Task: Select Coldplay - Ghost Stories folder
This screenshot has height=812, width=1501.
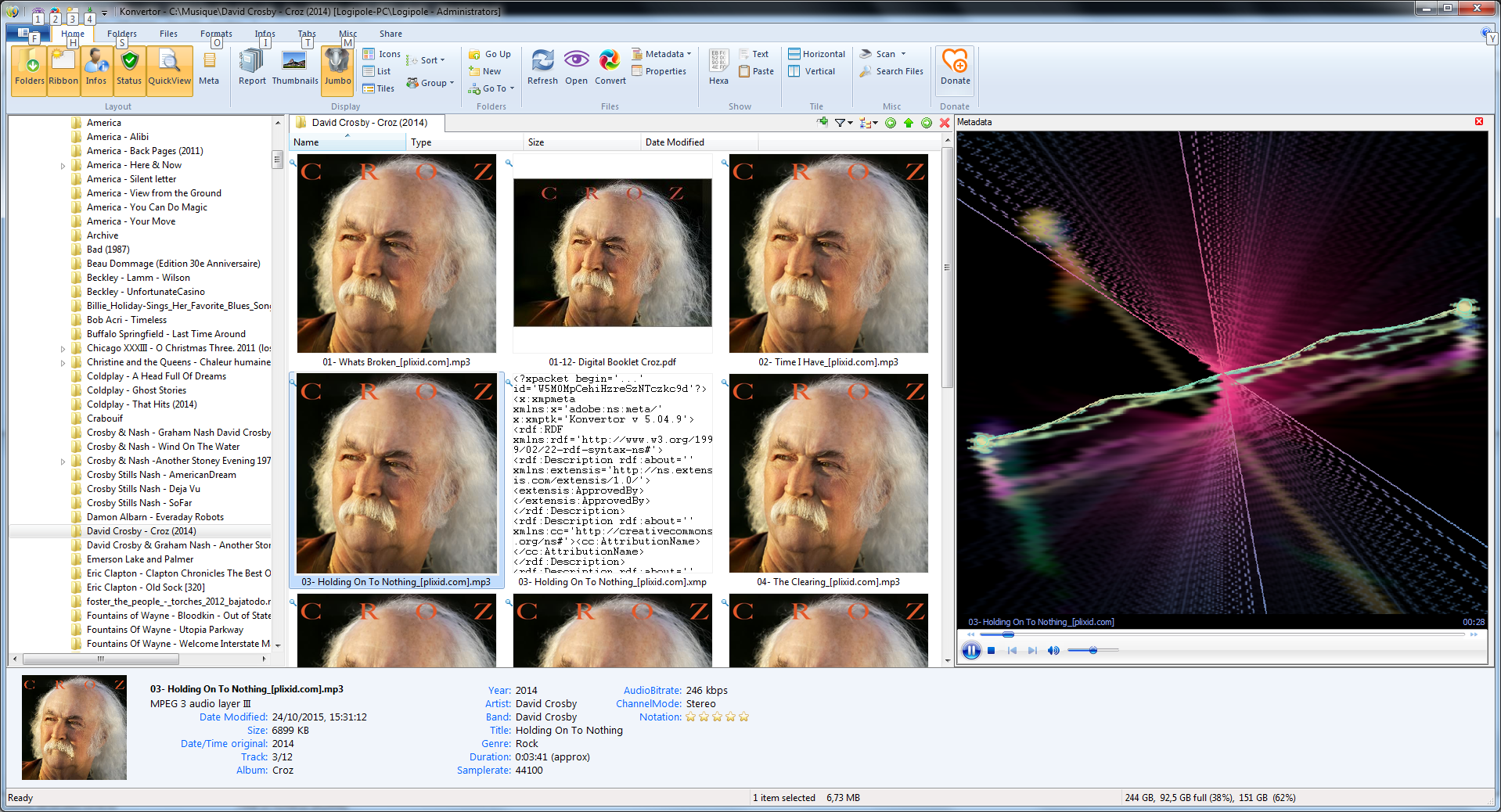Action: pyautogui.click(x=136, y=390)
